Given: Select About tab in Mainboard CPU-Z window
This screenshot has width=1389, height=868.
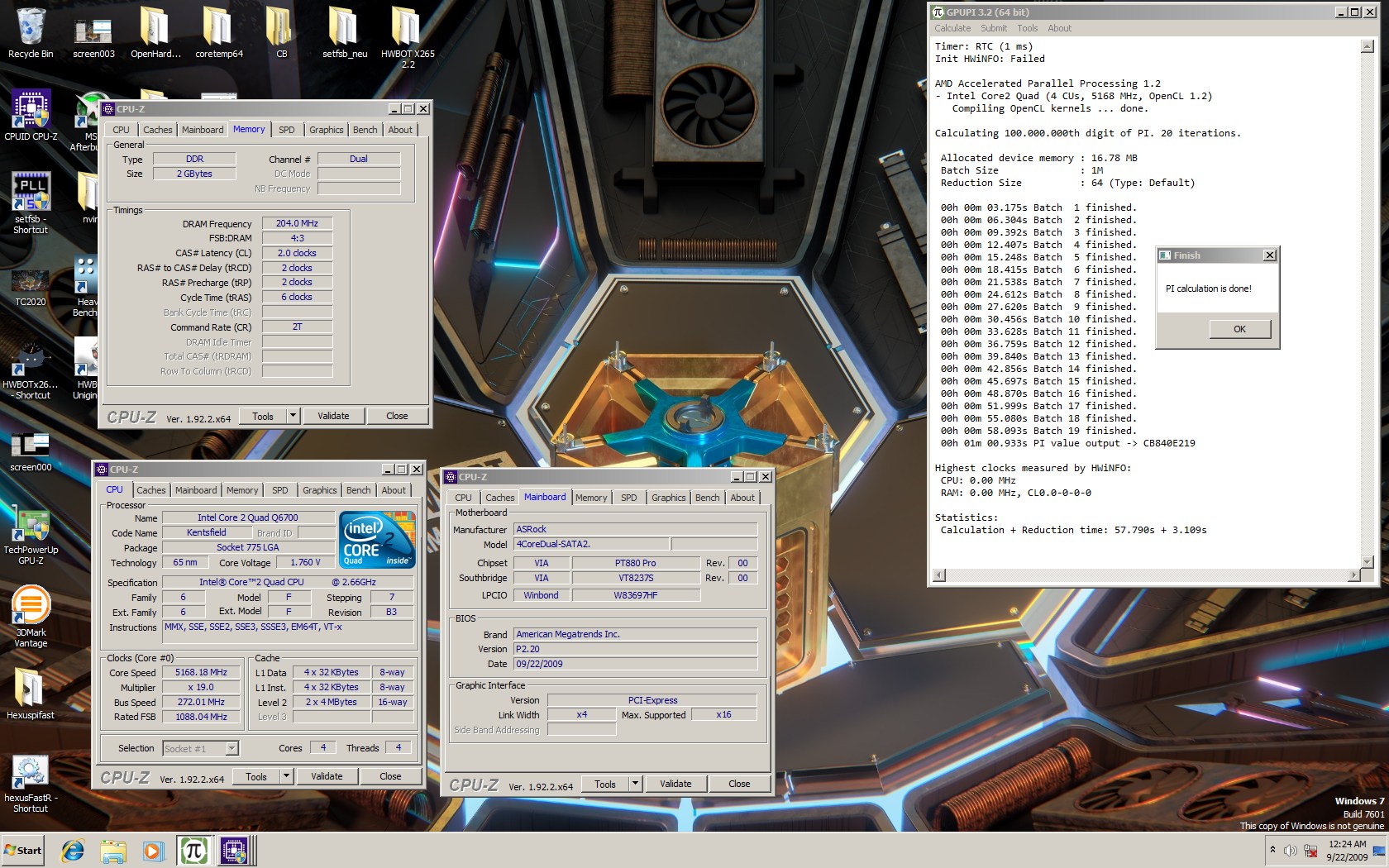Looking at the screenshot, I should click(x=742, y=498).
